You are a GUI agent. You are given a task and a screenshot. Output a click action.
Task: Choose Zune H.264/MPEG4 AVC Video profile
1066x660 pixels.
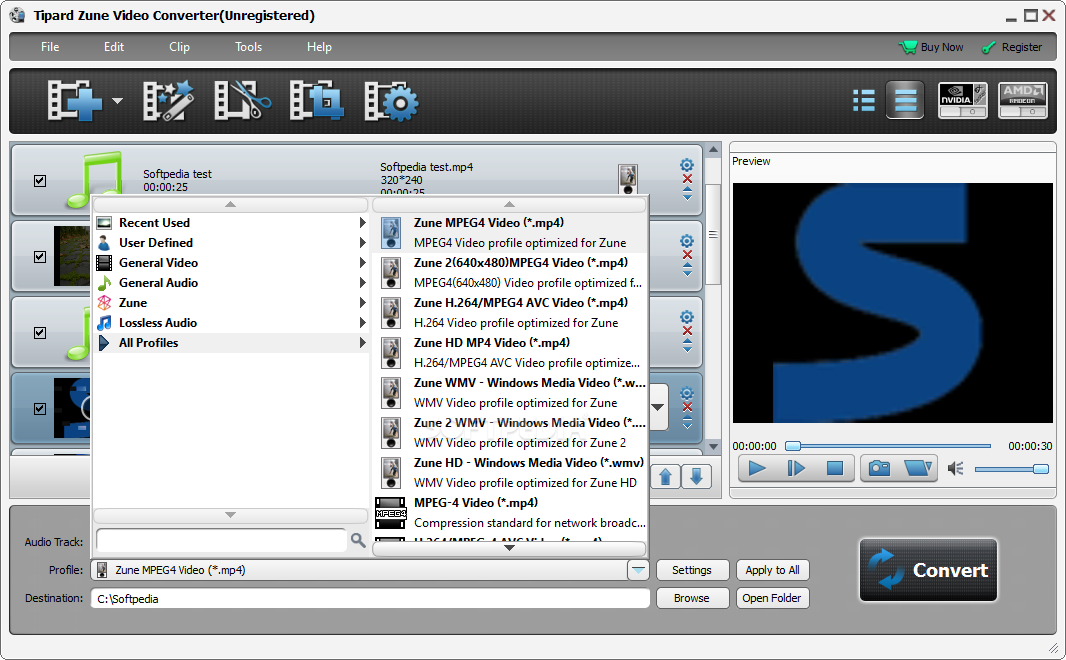point(510,313)
